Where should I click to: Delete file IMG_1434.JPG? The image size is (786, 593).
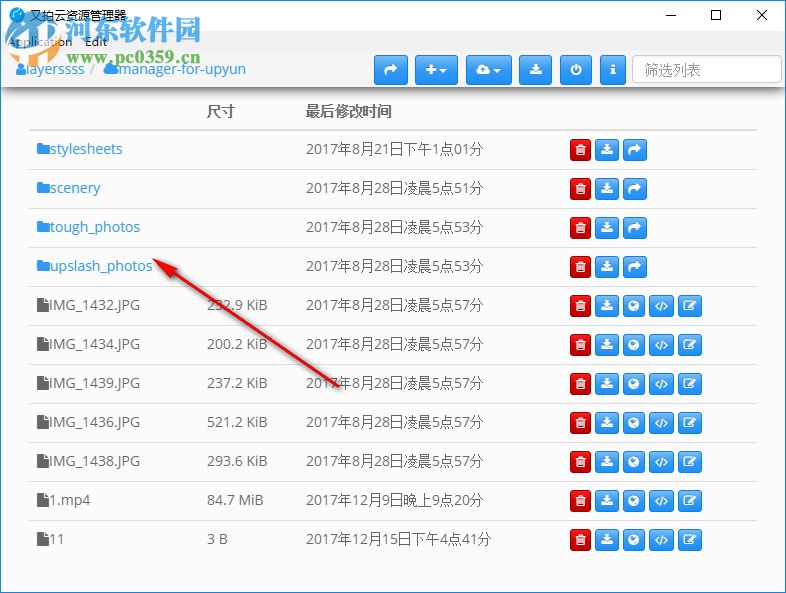pos(580,345)
